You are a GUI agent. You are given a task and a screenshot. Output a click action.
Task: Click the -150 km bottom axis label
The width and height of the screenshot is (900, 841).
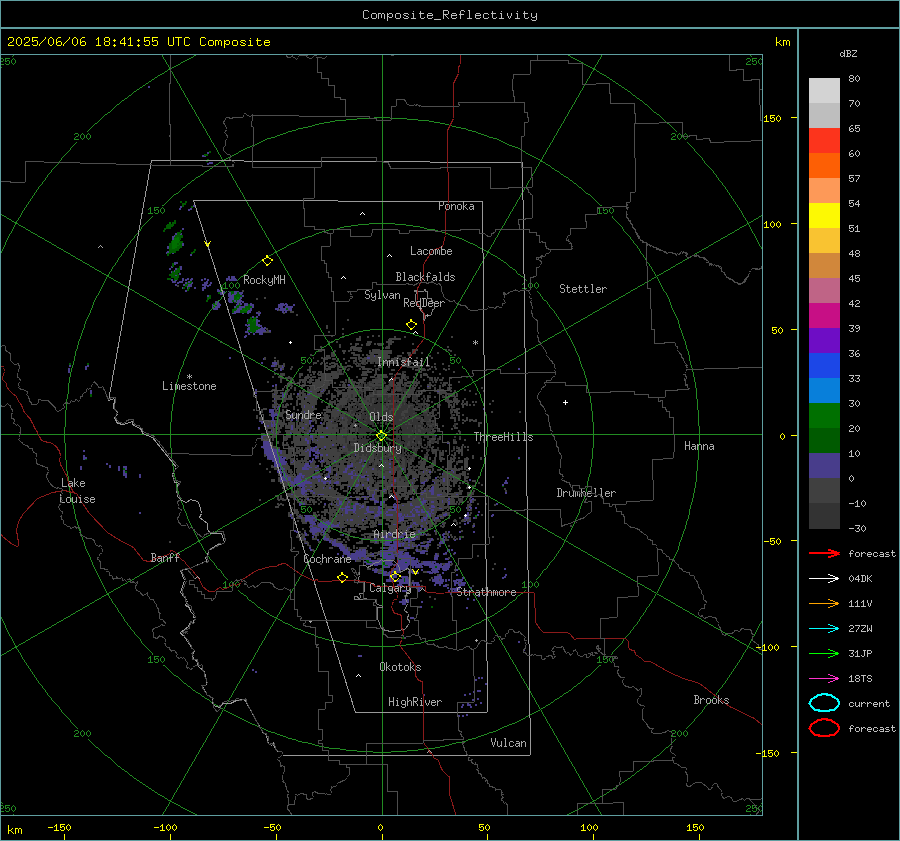point(59,827)
